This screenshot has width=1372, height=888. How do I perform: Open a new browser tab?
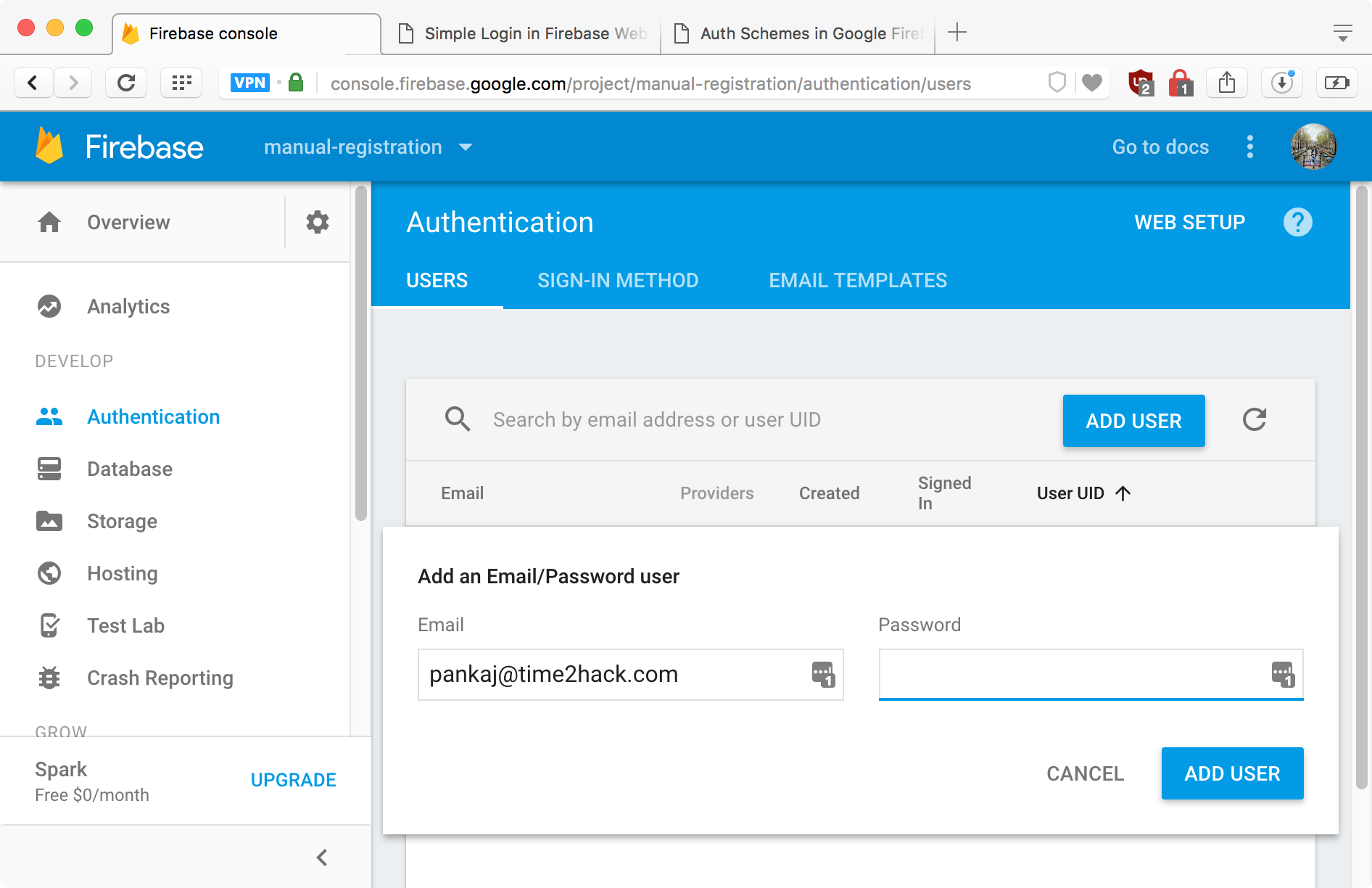tap(957, 32)
